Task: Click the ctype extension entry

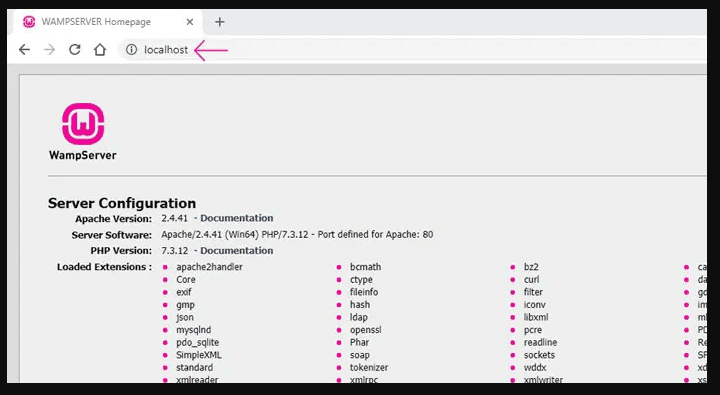Action: 361,280
